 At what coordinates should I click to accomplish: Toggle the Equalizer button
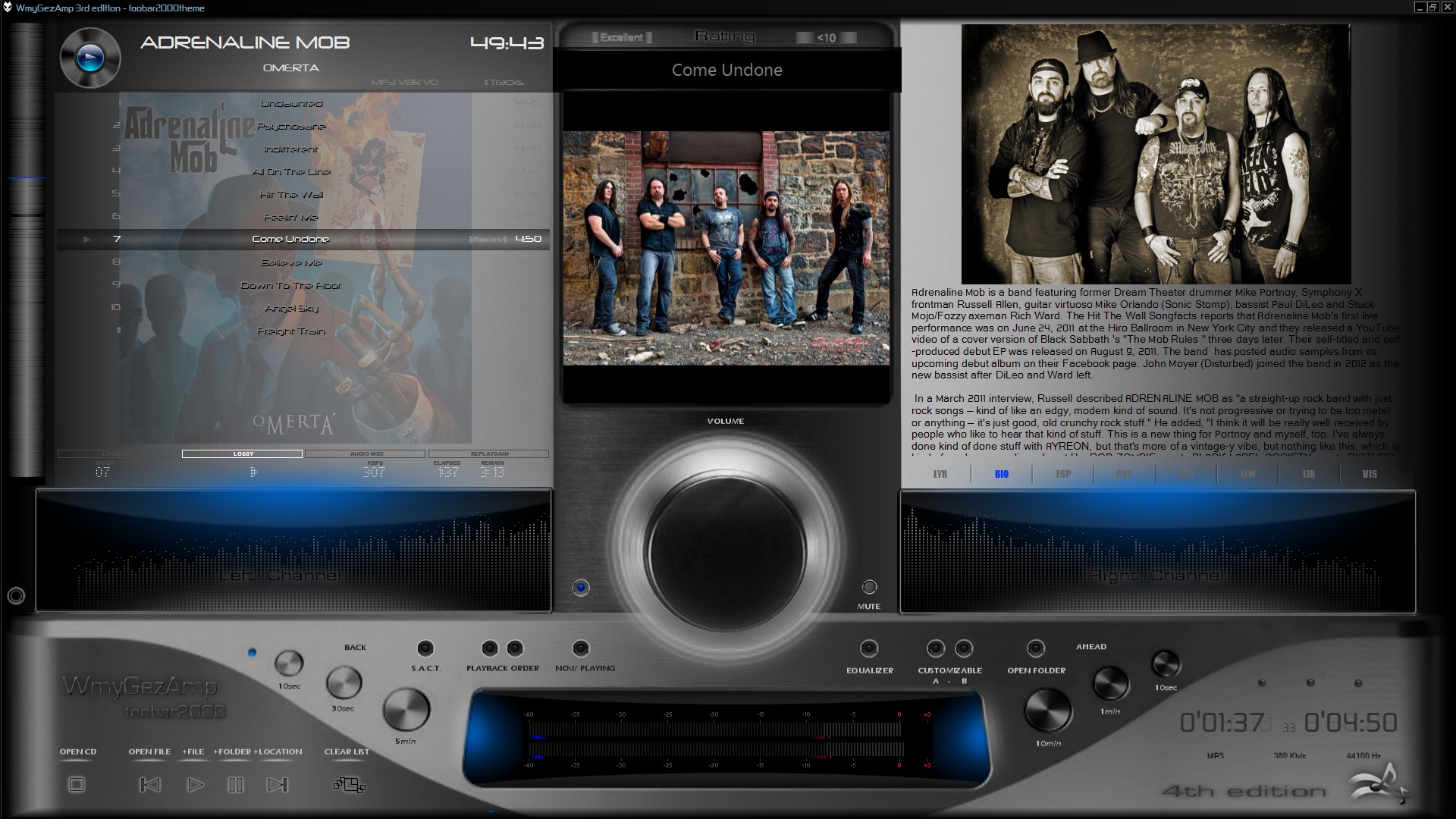click(869, 648)
